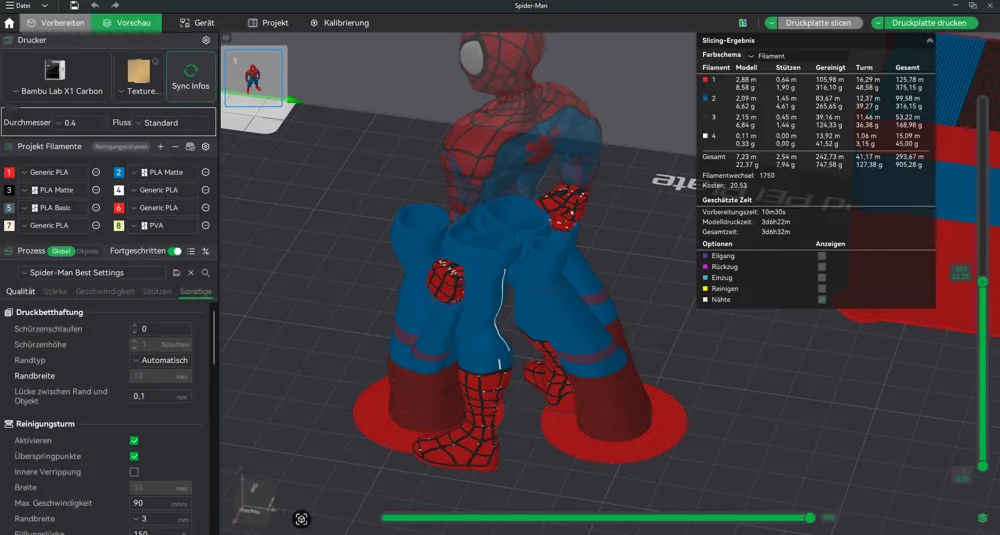Show Eilgang moves checkbox

[x=821, y=256]
